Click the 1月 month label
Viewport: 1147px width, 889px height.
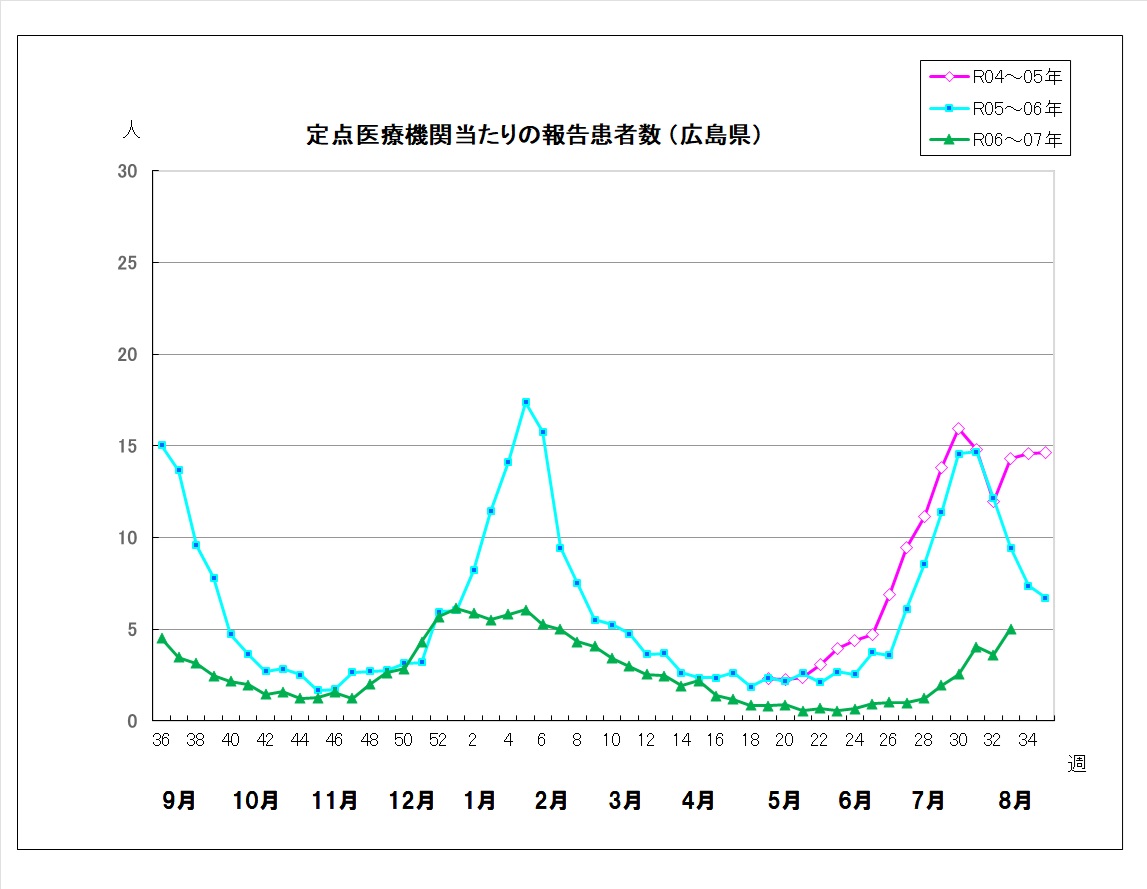pyautogui.click(x=480, y=800)
